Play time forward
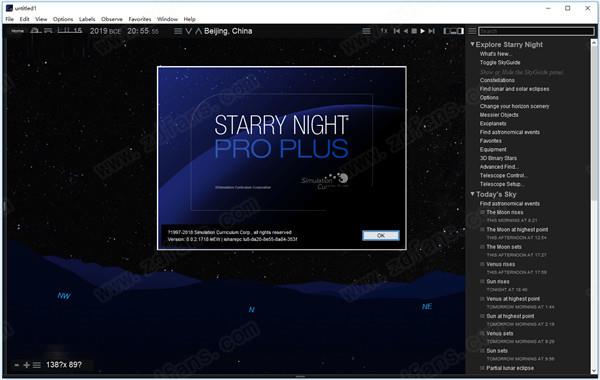Screen dimensions: 600x380 422,31
